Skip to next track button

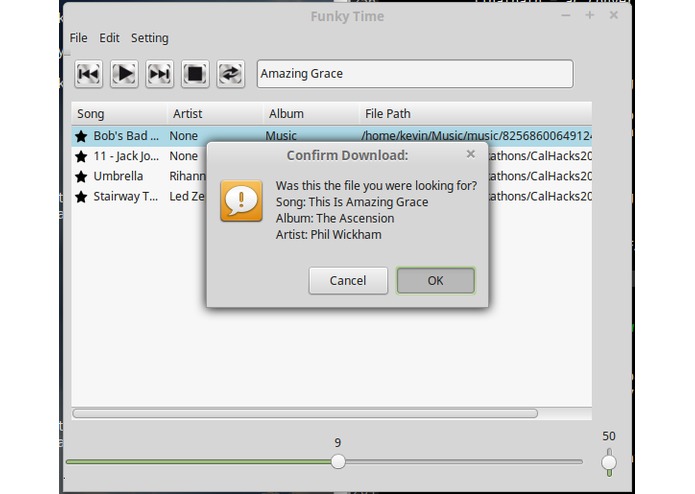pos(160,74)
